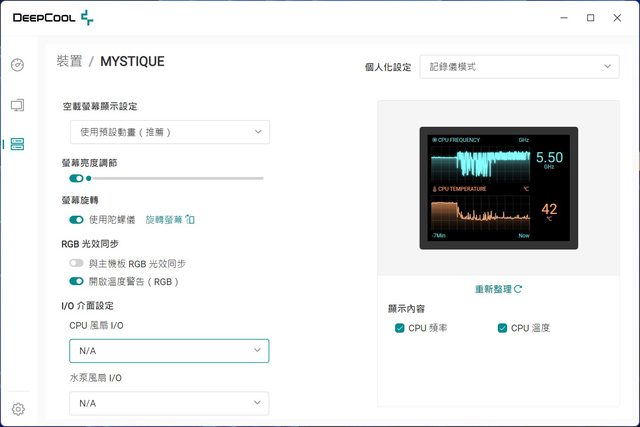The width and height of the screenshot is (640, 427).
Task: Click the 裝置 breadcrumb link
Action: 70,62
